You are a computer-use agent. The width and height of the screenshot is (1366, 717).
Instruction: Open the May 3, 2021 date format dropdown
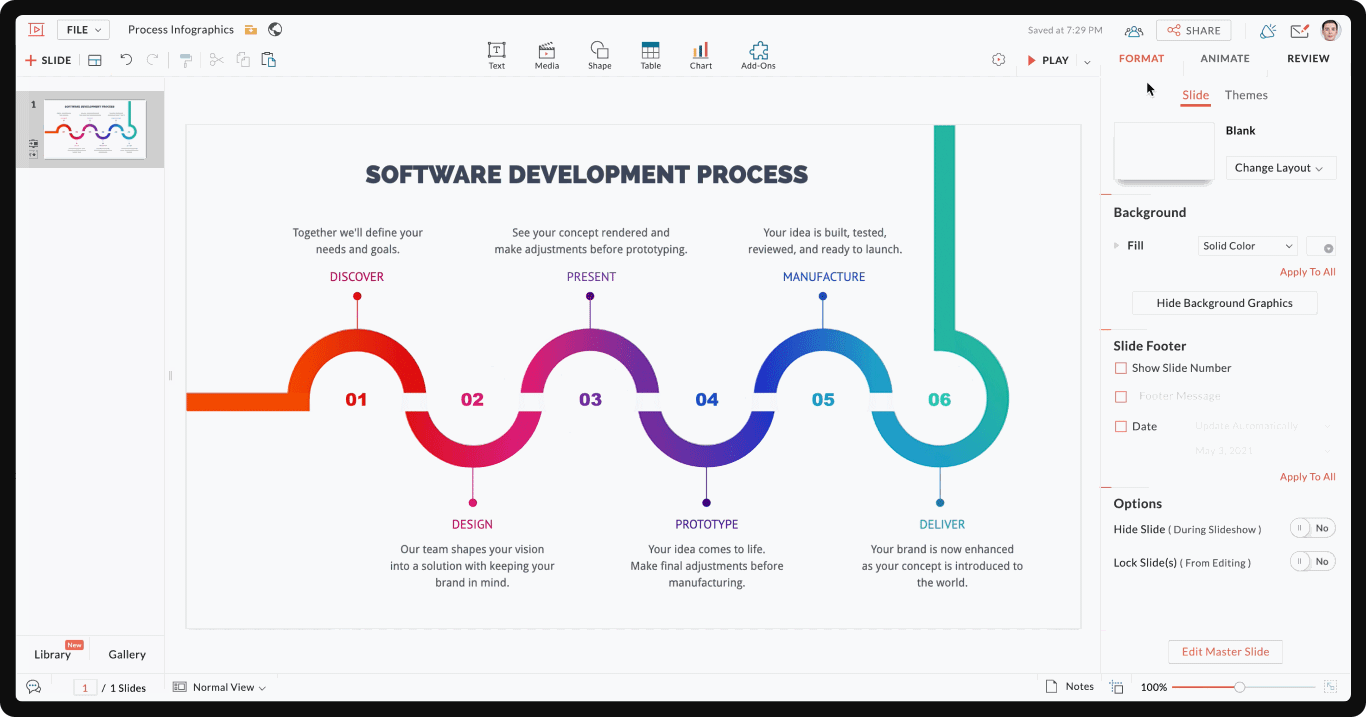(1264, 451)
